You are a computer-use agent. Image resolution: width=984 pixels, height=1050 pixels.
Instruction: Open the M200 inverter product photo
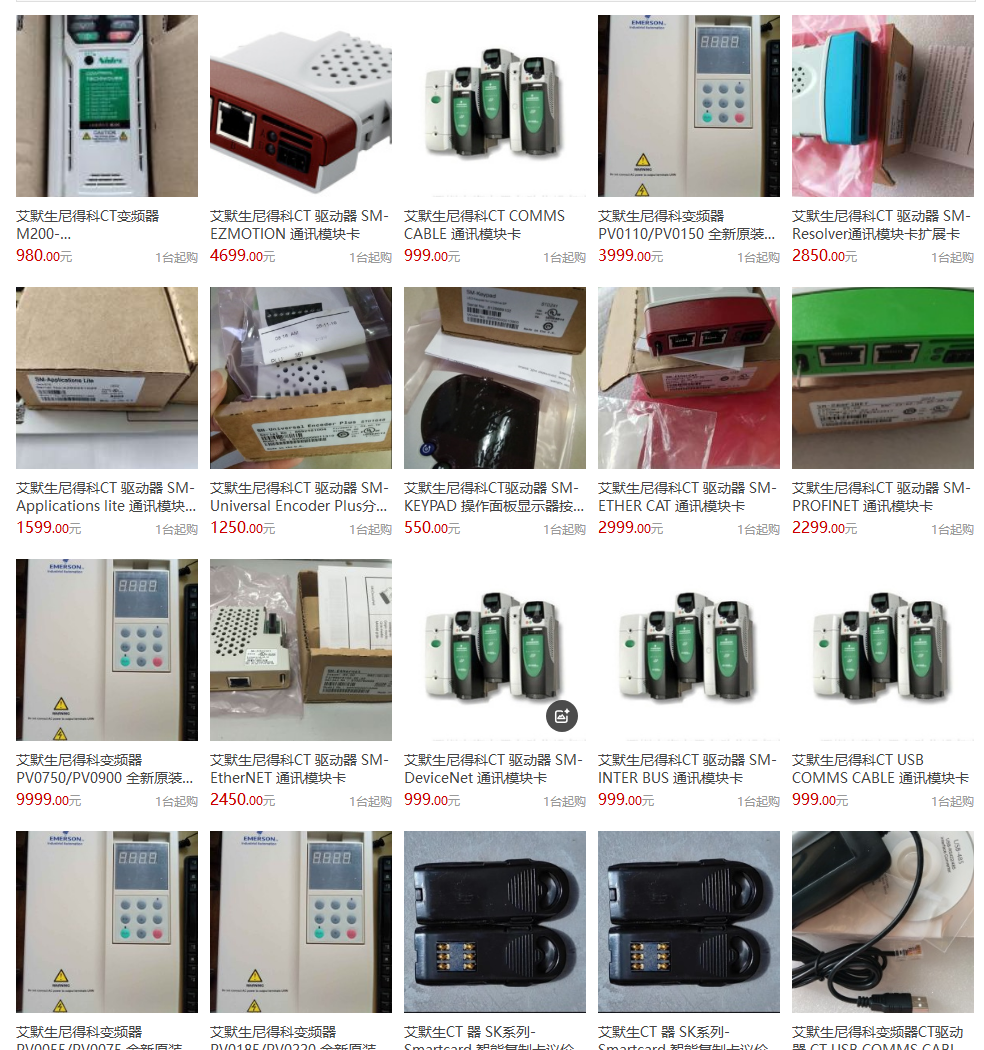[107, 106]
